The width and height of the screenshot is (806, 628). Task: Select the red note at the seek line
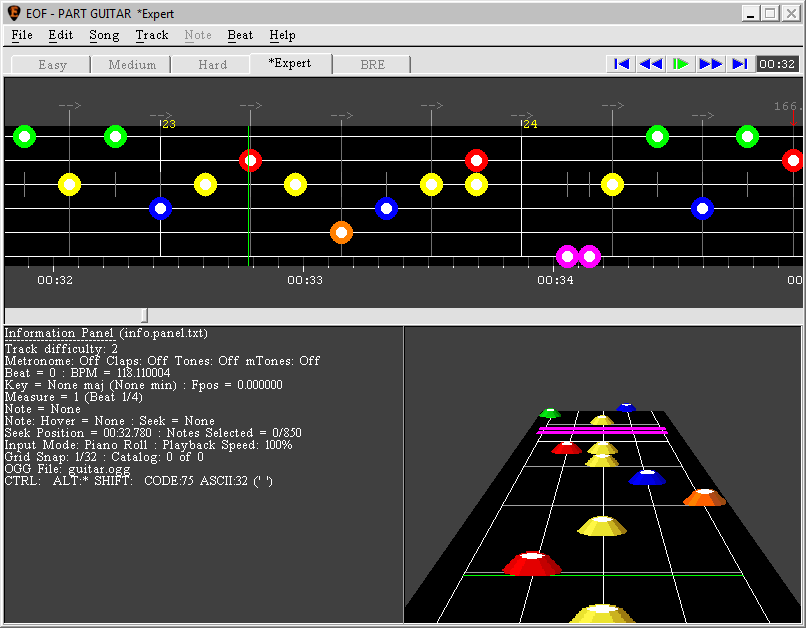pos(250,160)
